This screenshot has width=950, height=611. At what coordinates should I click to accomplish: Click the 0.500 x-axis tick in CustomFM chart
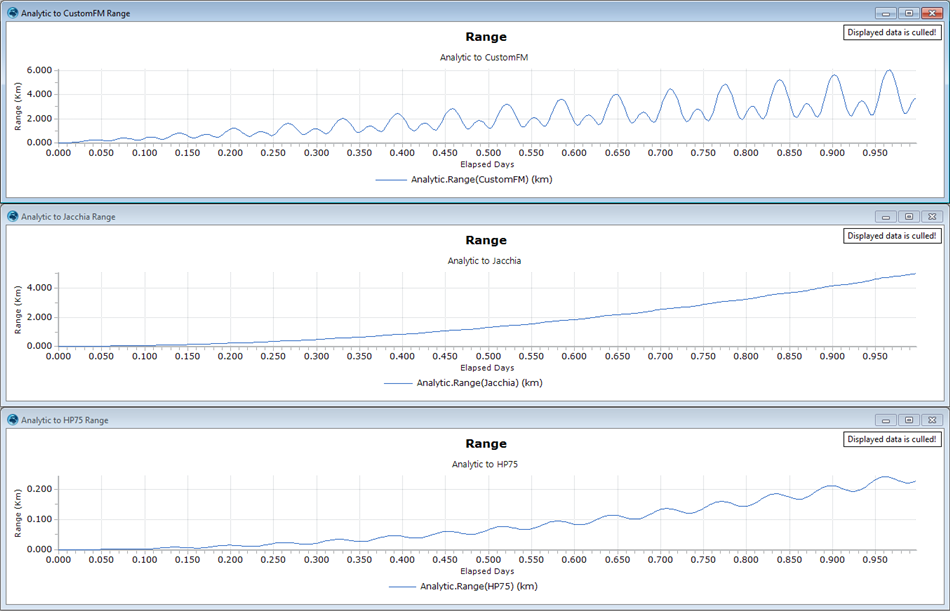point(488,153)
